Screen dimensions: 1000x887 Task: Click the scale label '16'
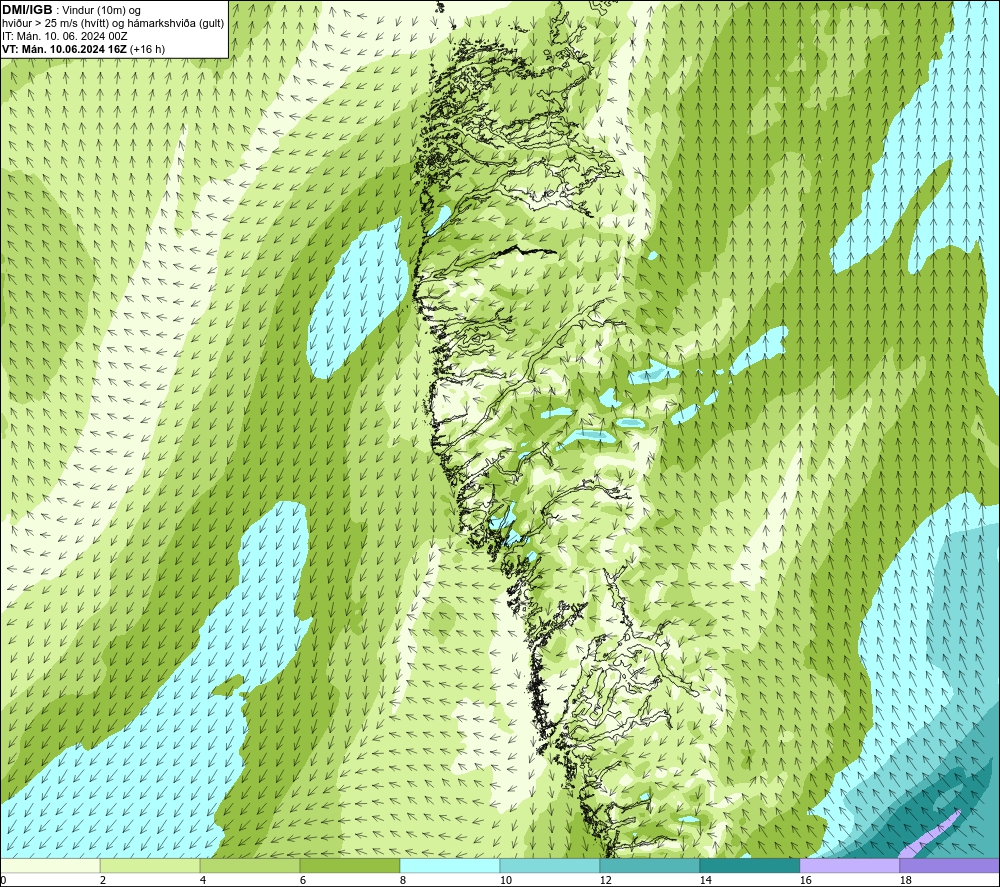pyautogui.click(x=805, y=880)
